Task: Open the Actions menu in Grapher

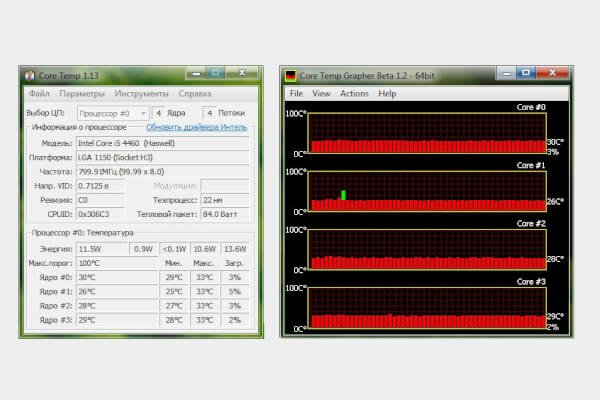Action: [x=354, y=93]
